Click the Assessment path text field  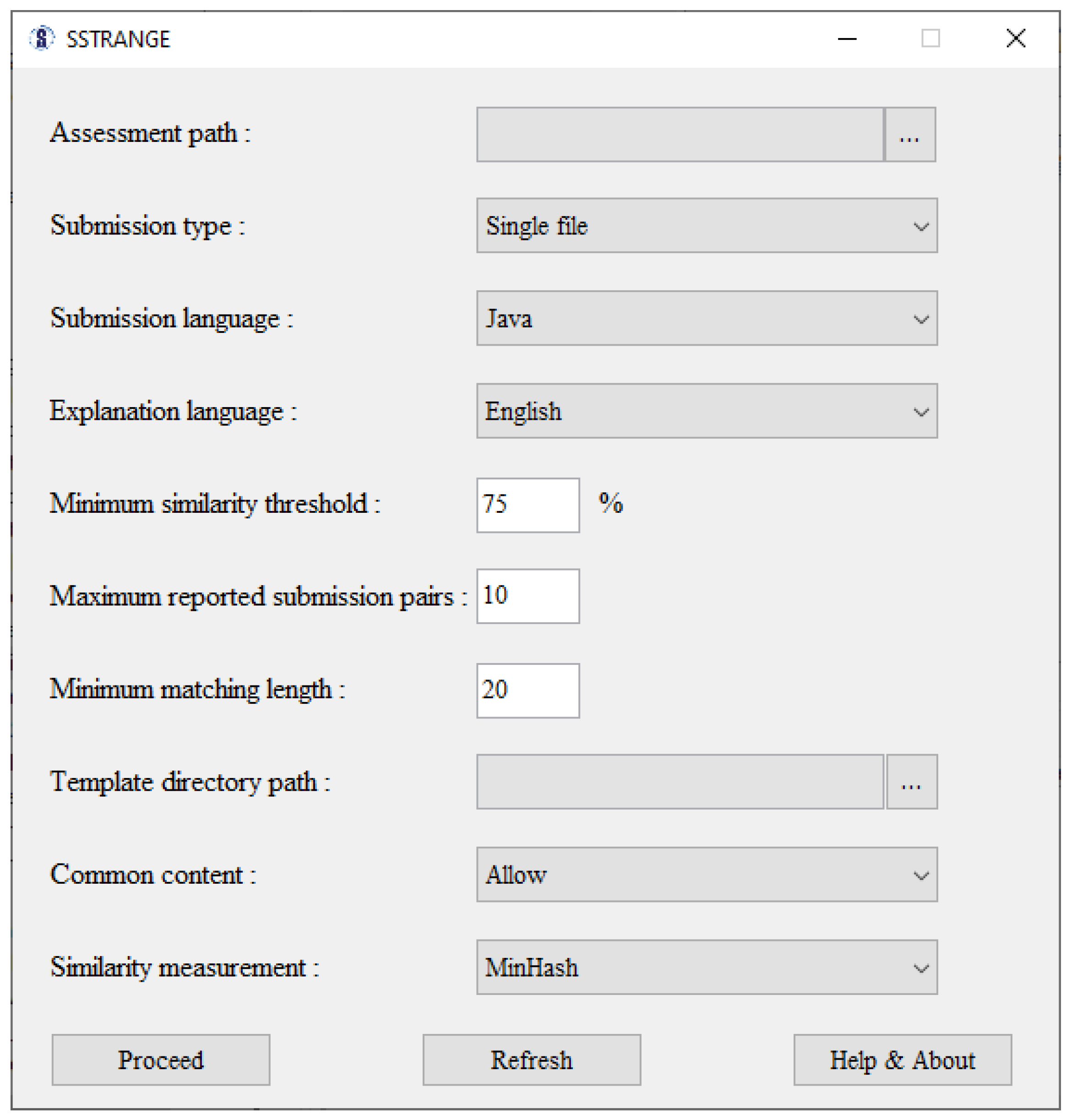pyautogui.click(x=680, y=134)
